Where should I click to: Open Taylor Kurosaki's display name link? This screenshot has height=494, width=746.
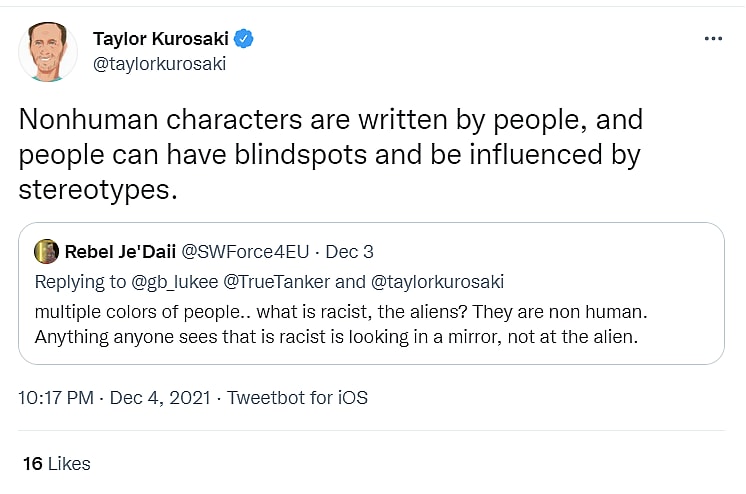click(x=161, y=39)
